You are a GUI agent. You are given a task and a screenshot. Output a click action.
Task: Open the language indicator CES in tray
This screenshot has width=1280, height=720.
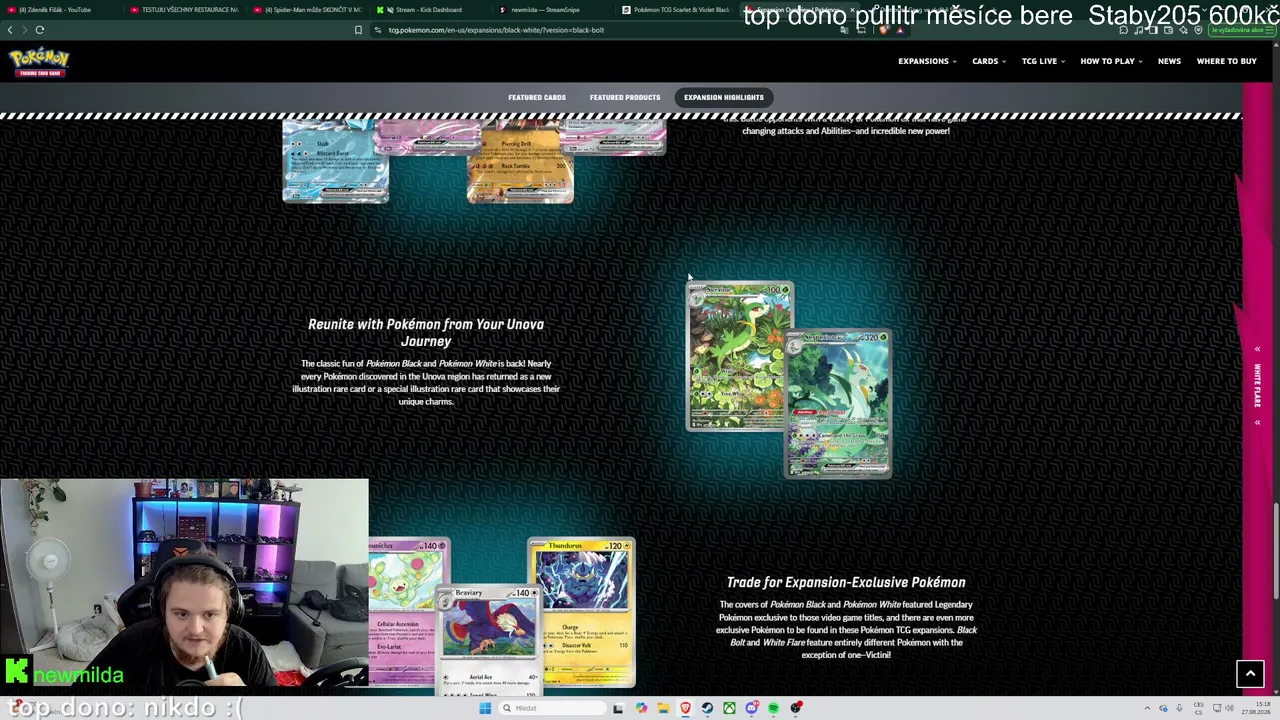coord(1199,708)
